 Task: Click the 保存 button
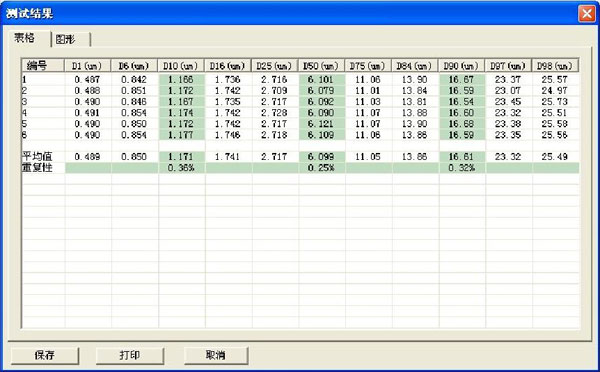45,356
